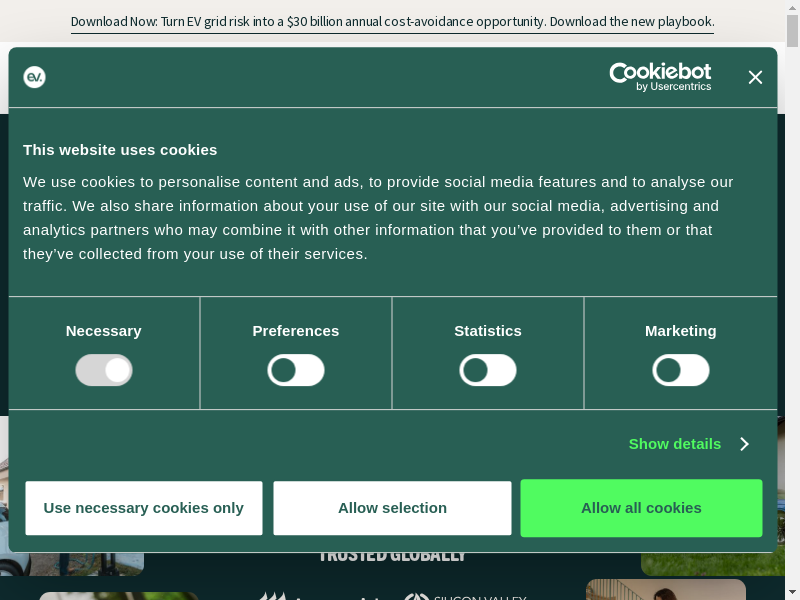Click the ev. logo in cookie dialog
The width and height of the screenshot is (800, 600).
pos(35,77)
